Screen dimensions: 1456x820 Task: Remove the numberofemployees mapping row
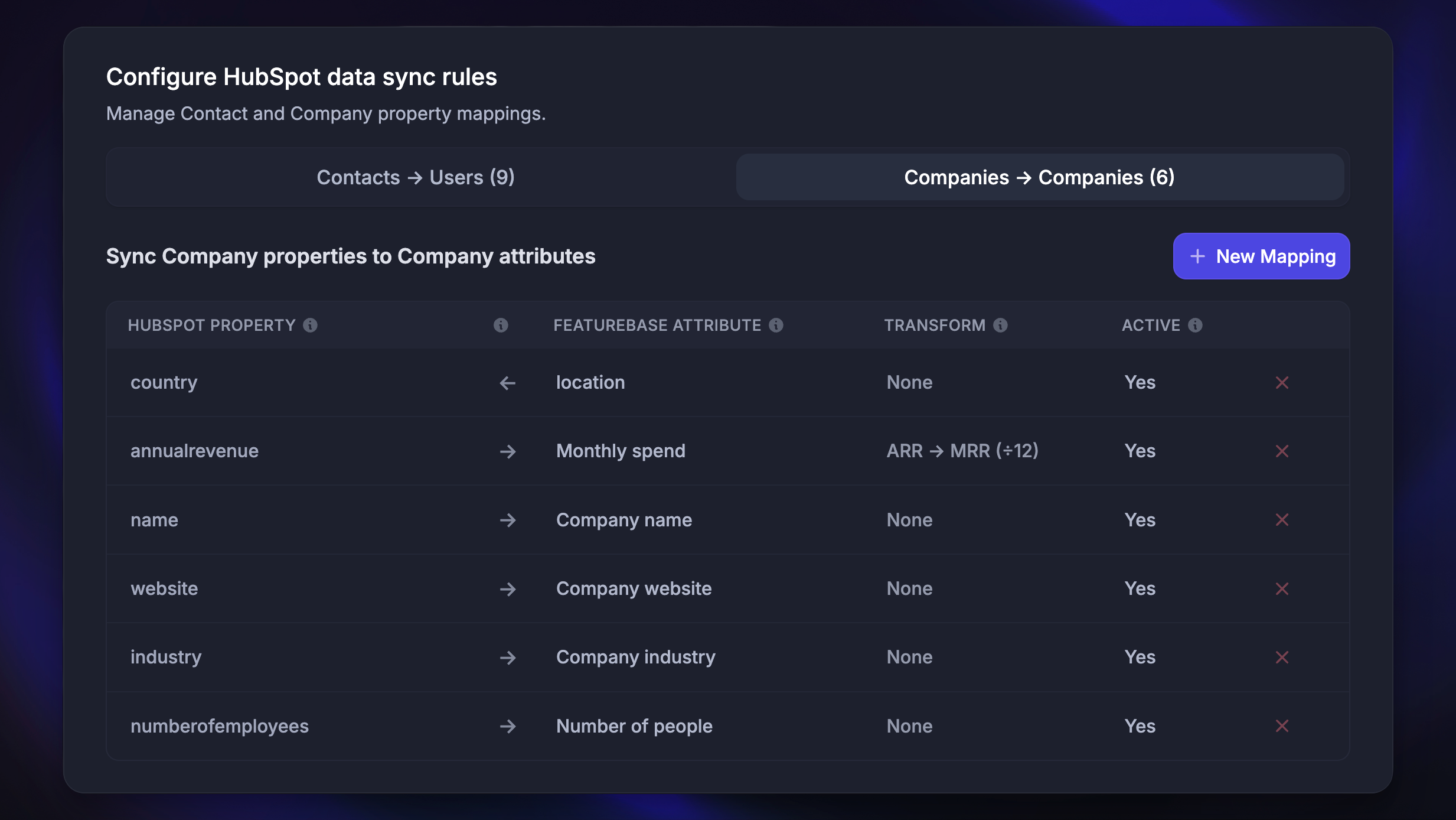[x=1282, y=726]
